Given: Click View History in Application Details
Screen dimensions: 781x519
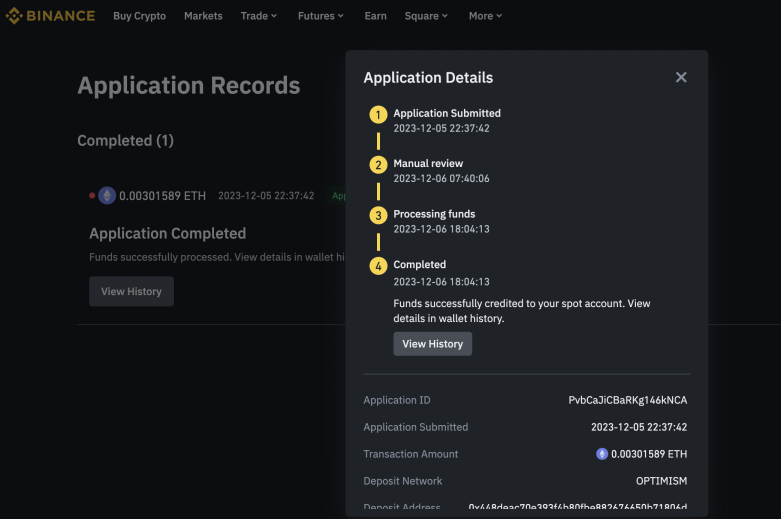Looking at the screenshot, I should 432,344.
